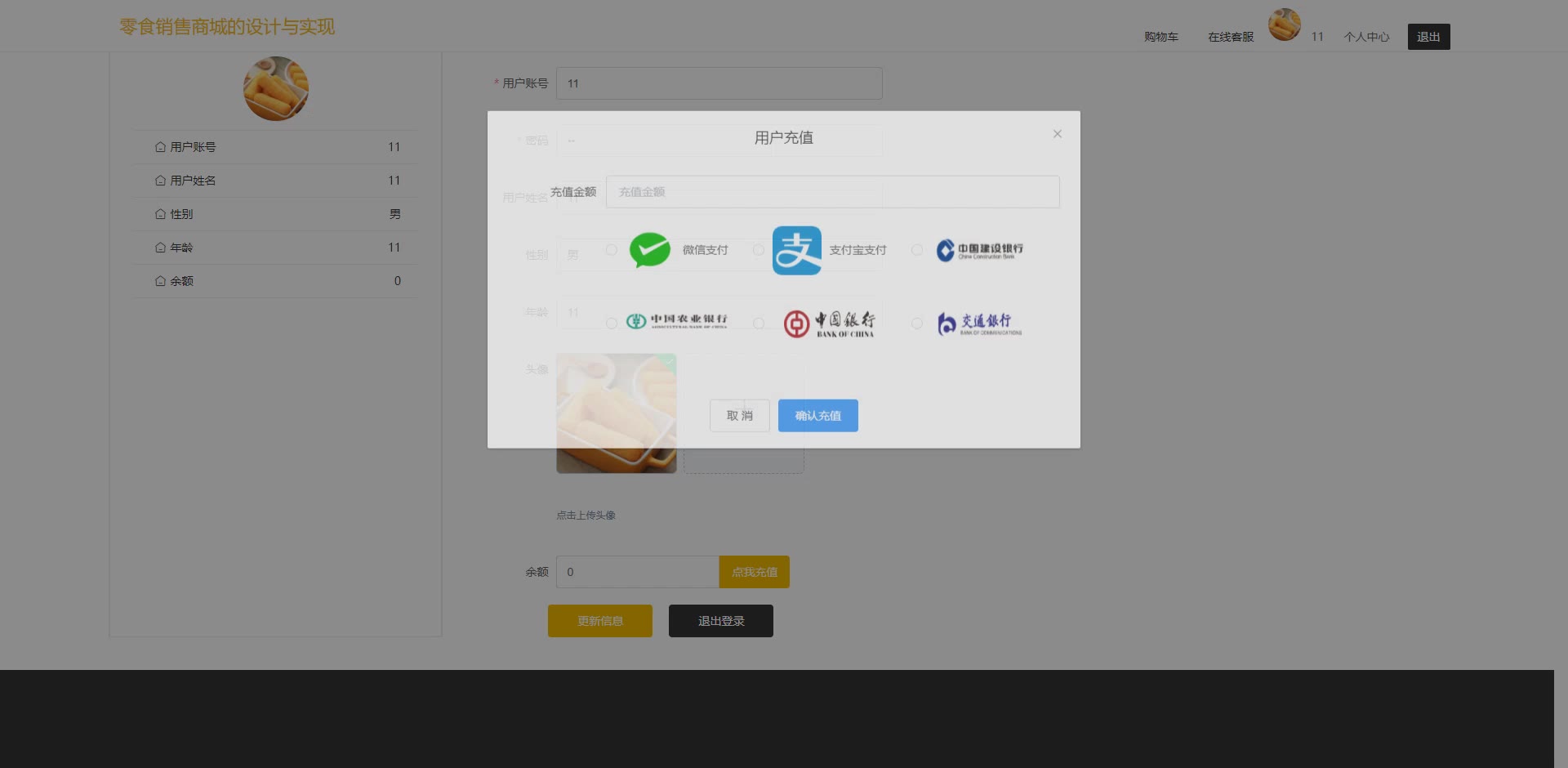Click the WeChat Pay green logo

[650, 250]
